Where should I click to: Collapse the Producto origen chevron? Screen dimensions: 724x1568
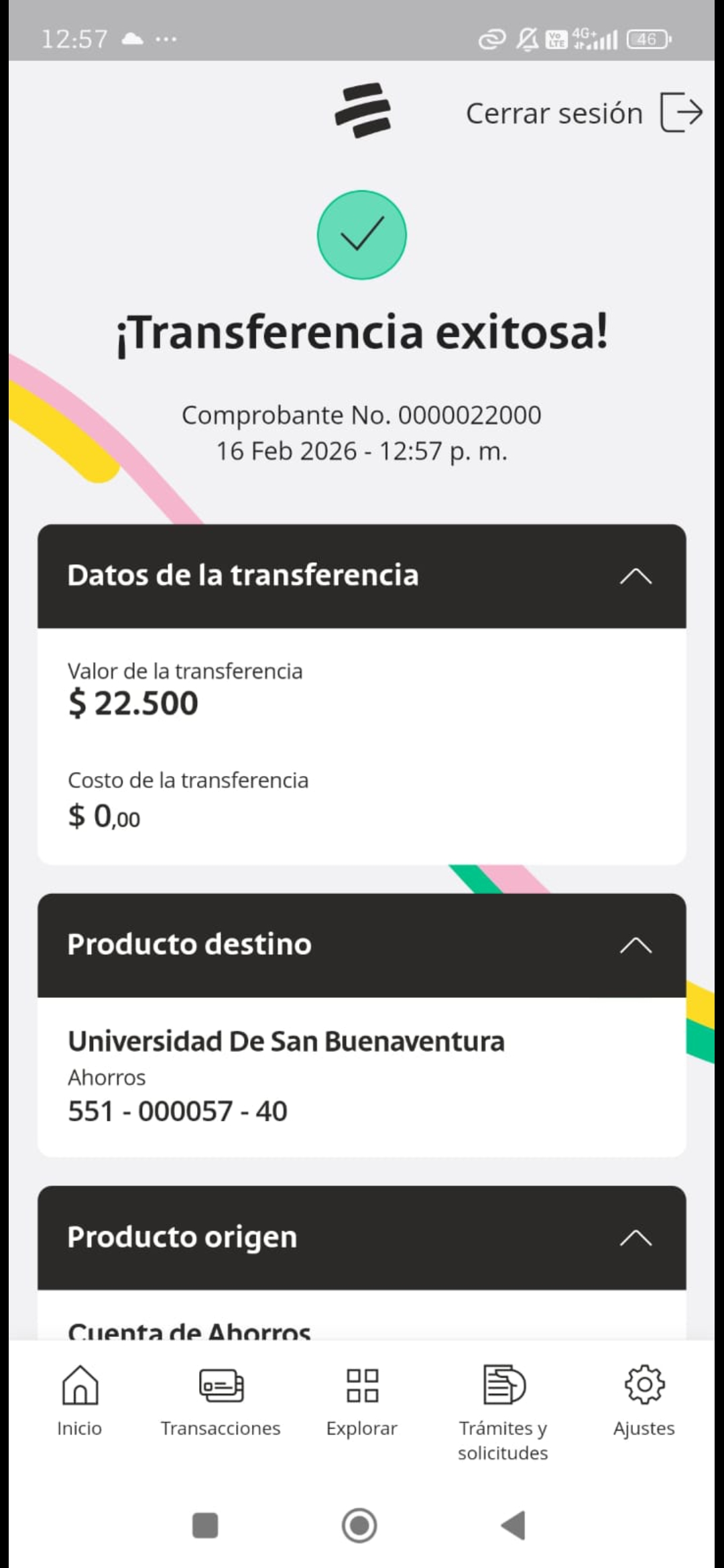[x=636, y=1238]
